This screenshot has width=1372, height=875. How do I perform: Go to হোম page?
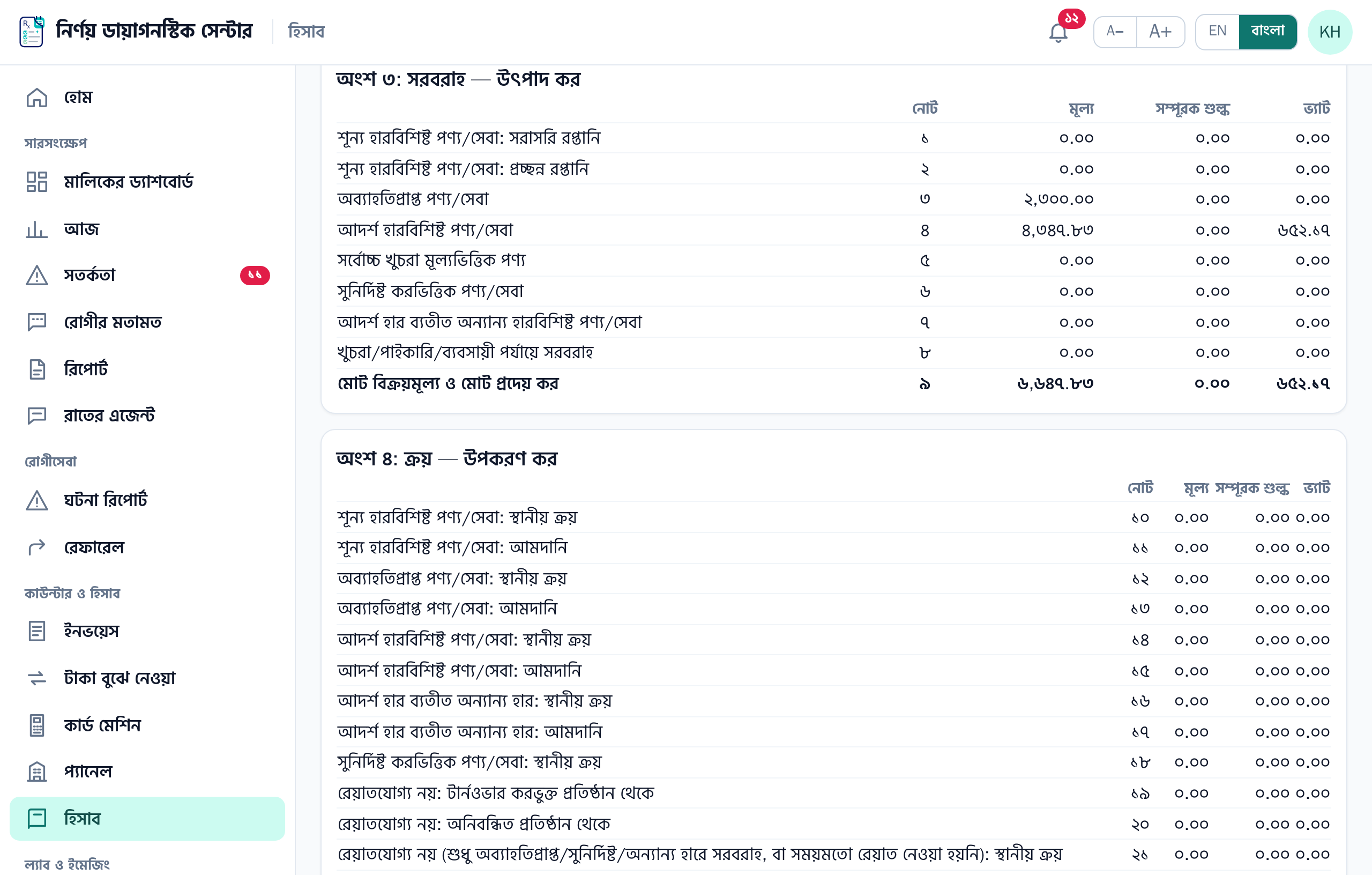tap(147, 98)
